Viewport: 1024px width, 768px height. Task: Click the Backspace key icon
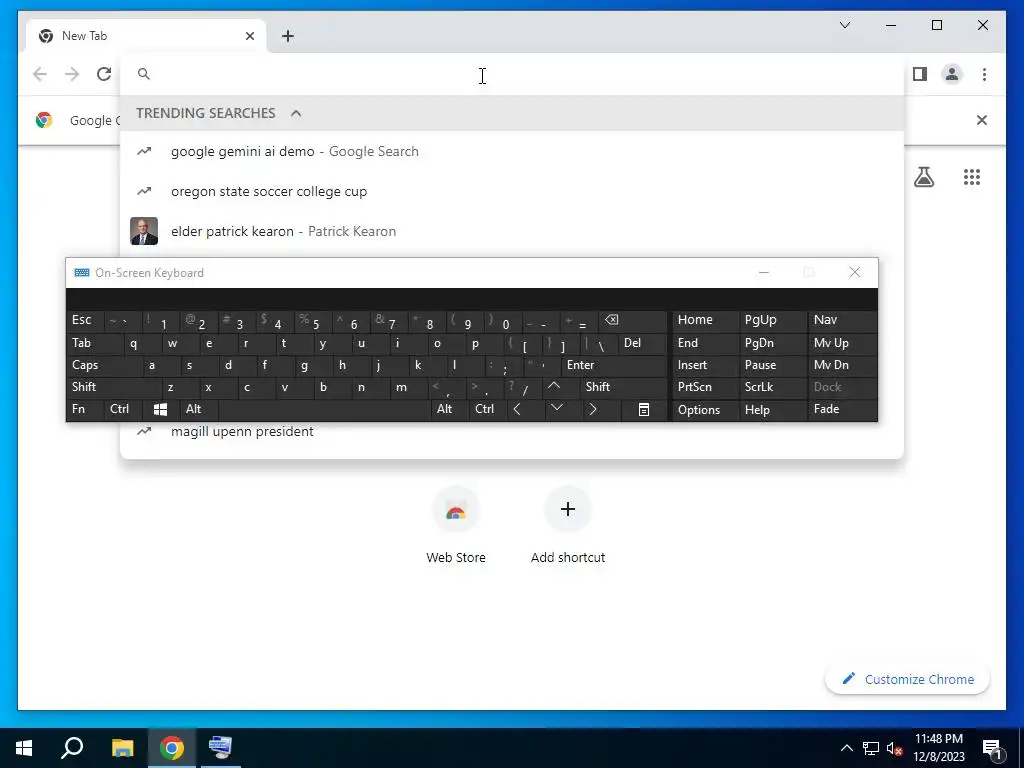pos(634,320)
